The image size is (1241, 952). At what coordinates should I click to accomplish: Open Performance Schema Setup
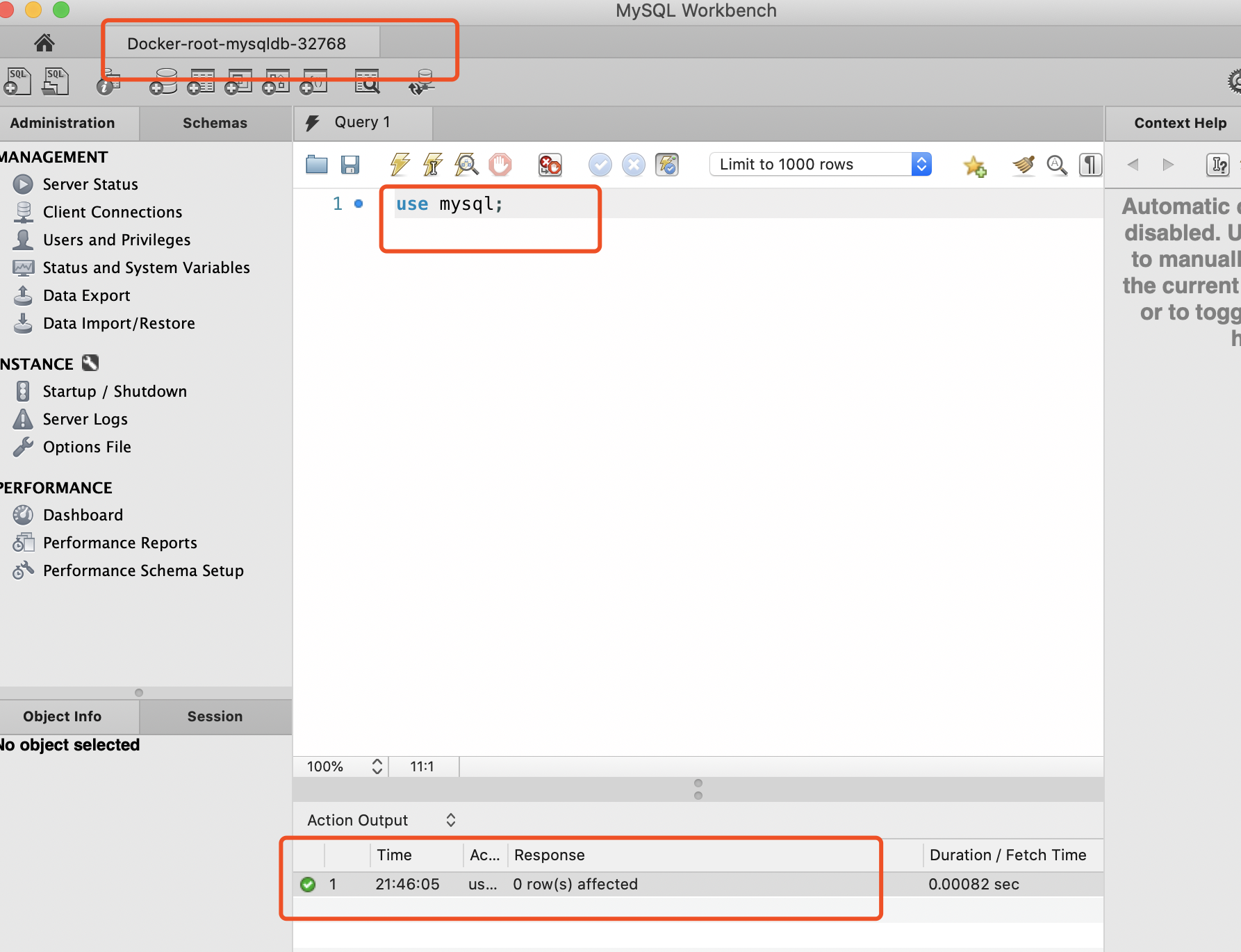[x=143, y=571]
